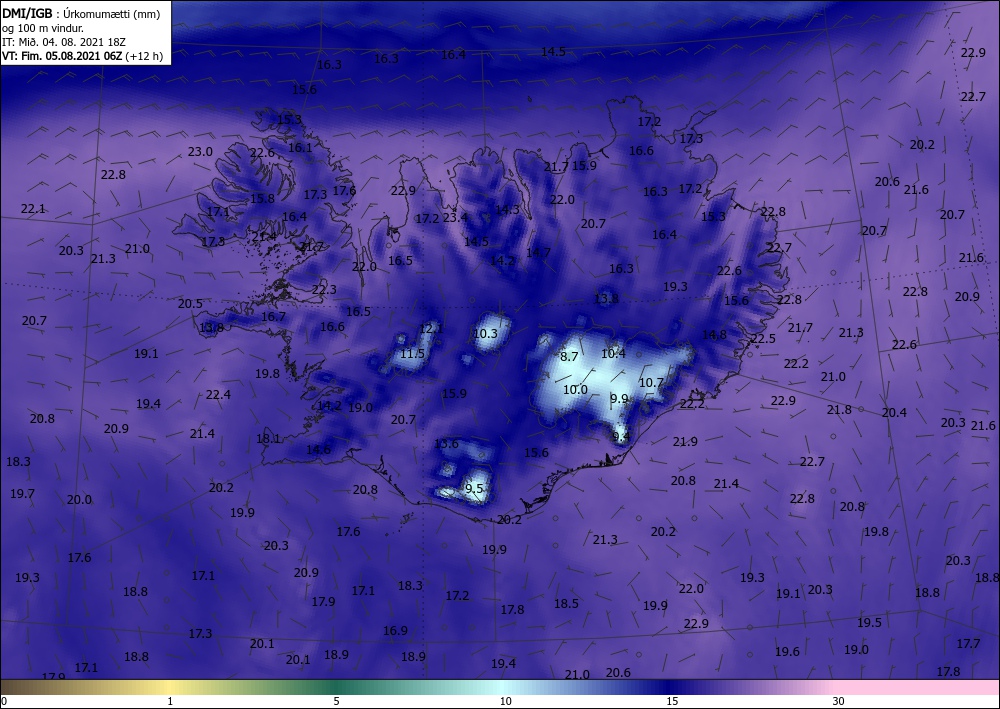Click the map value 22.5
Image resolution: width=1000 pixels, height=709 pixels.
(x=763, y=339)
